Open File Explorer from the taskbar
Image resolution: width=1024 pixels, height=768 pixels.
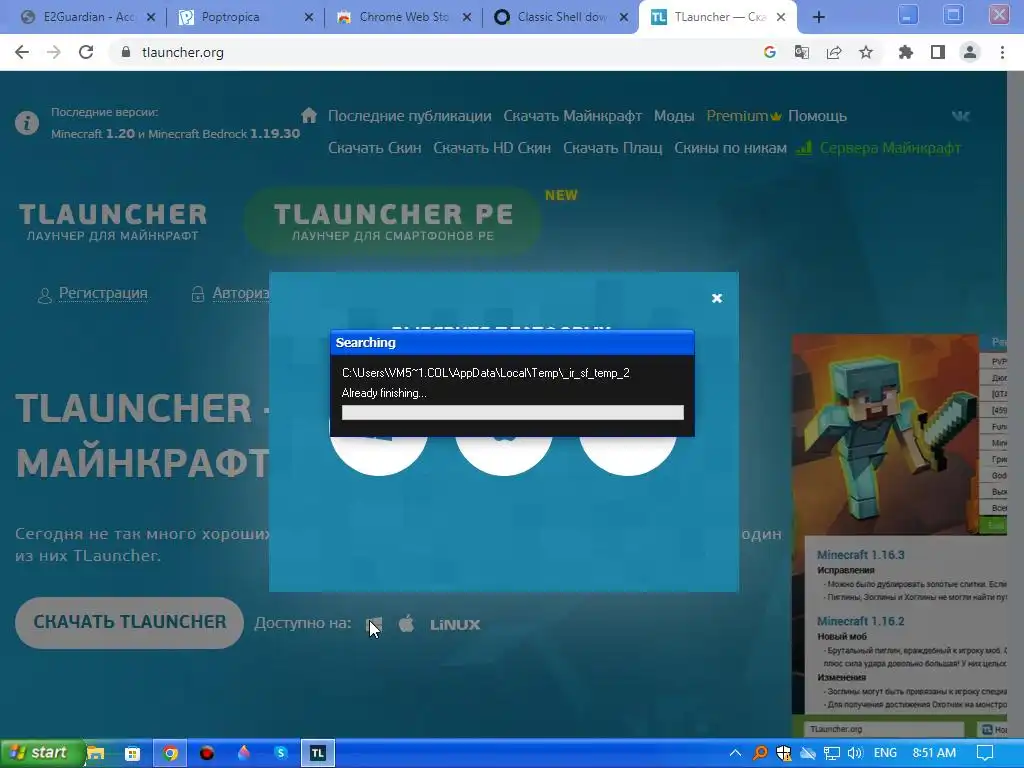coord(95,753)
